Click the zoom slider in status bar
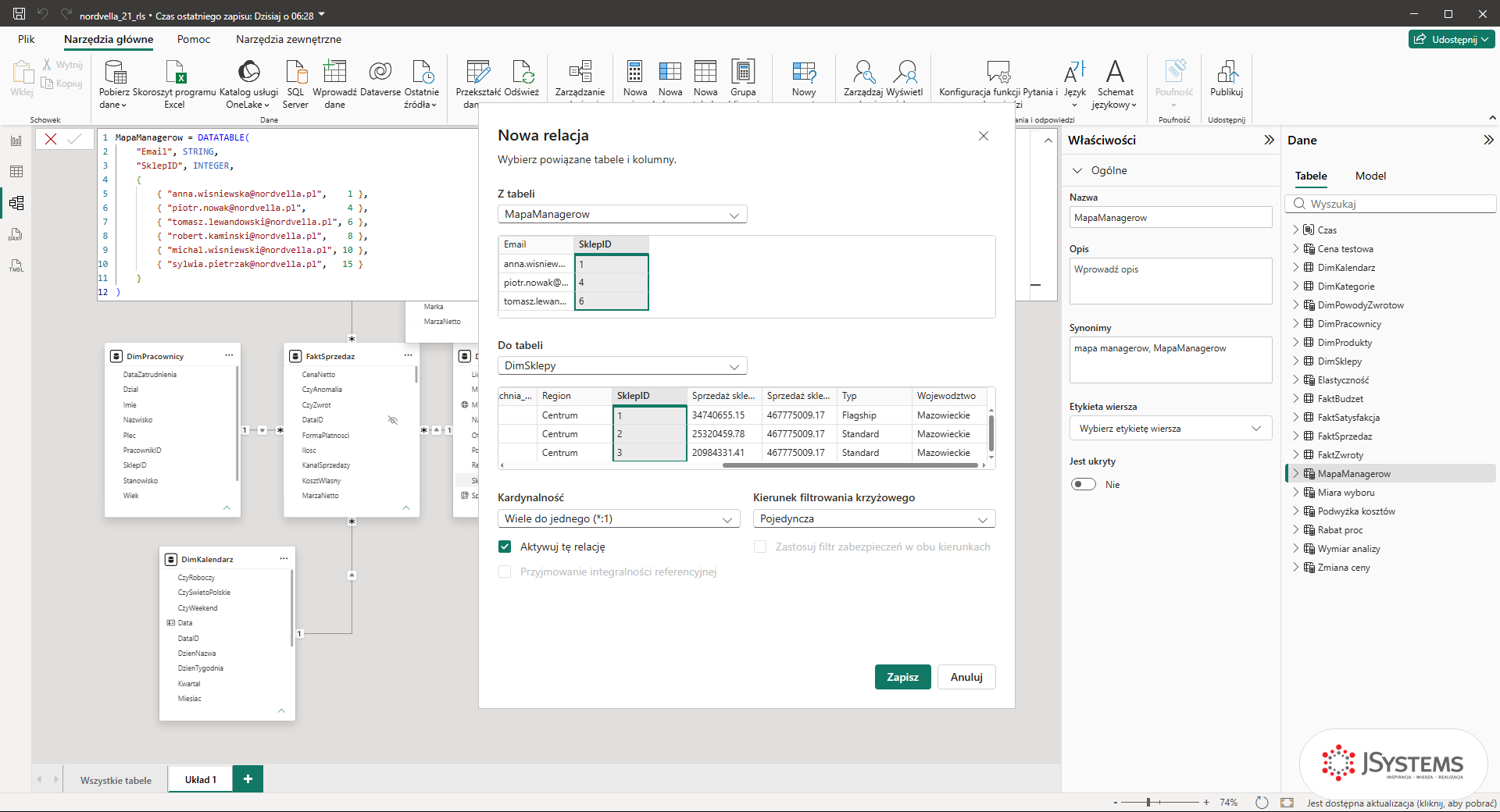The image size is (1500, 812). pyautogui.click(x=1148, y=802)
